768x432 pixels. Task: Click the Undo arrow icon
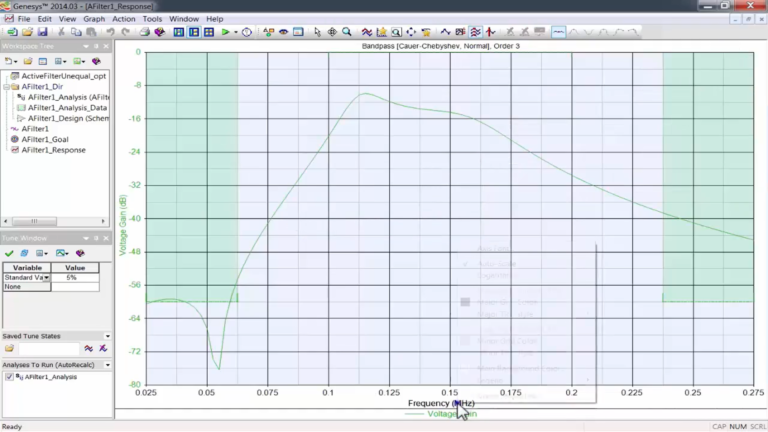point(110,32)
